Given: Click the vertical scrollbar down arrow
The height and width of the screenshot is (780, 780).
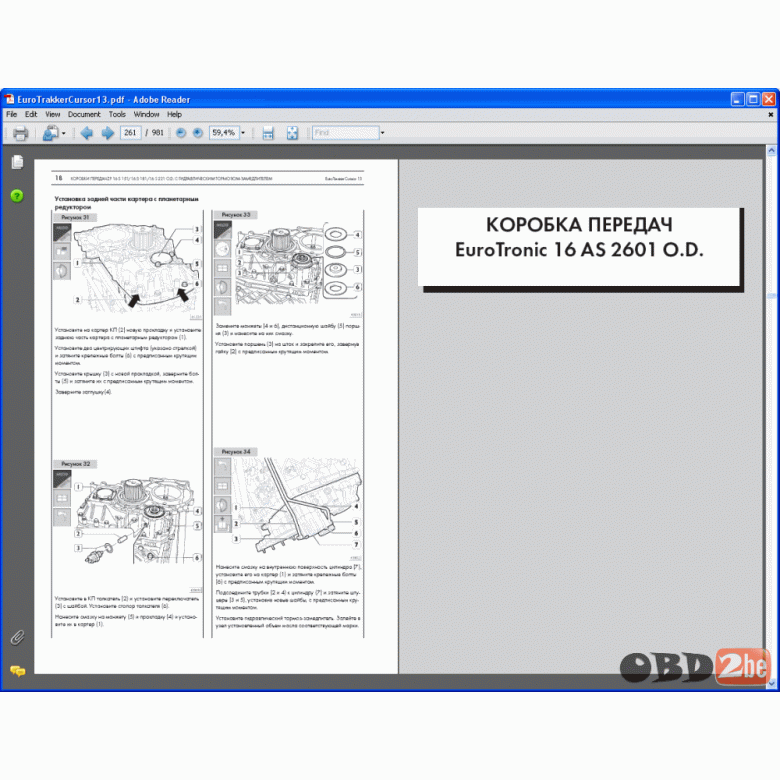Looking at the screenshot, I should pos(771,683).
